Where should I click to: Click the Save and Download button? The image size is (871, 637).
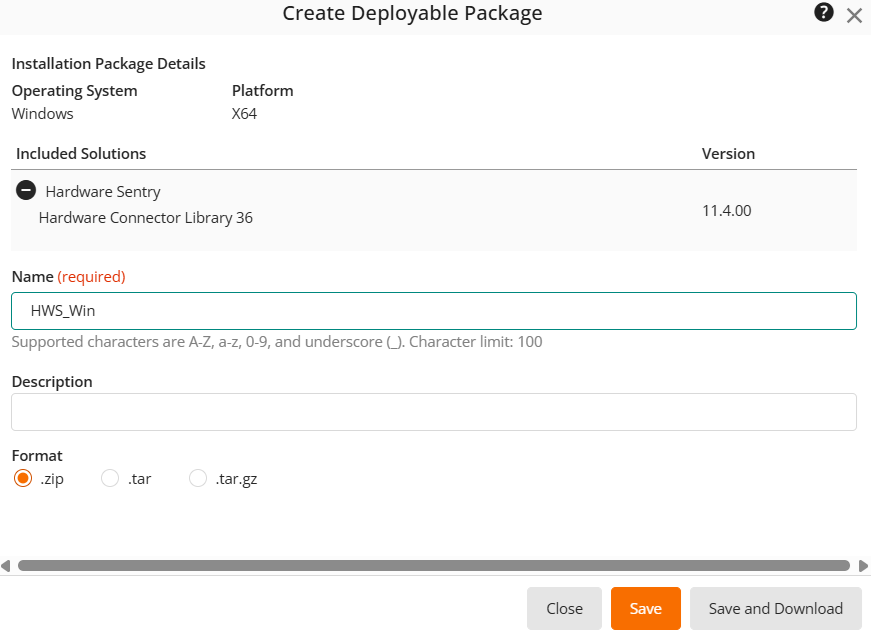click(775, 608)
